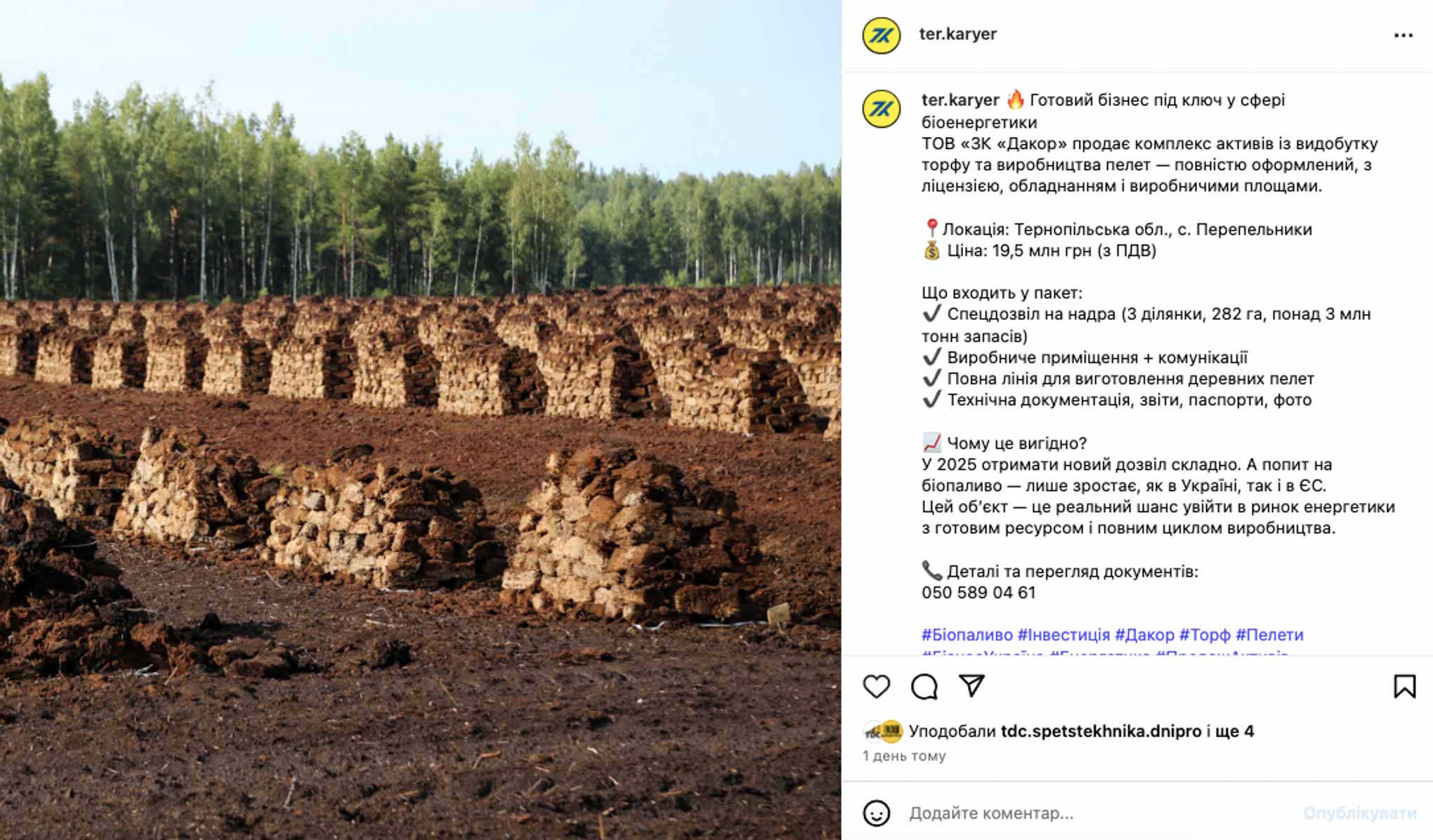Viewport: 1433px width, 840px height.
Task: Open comments with the speech bubble icon
Action: (924, 686)
